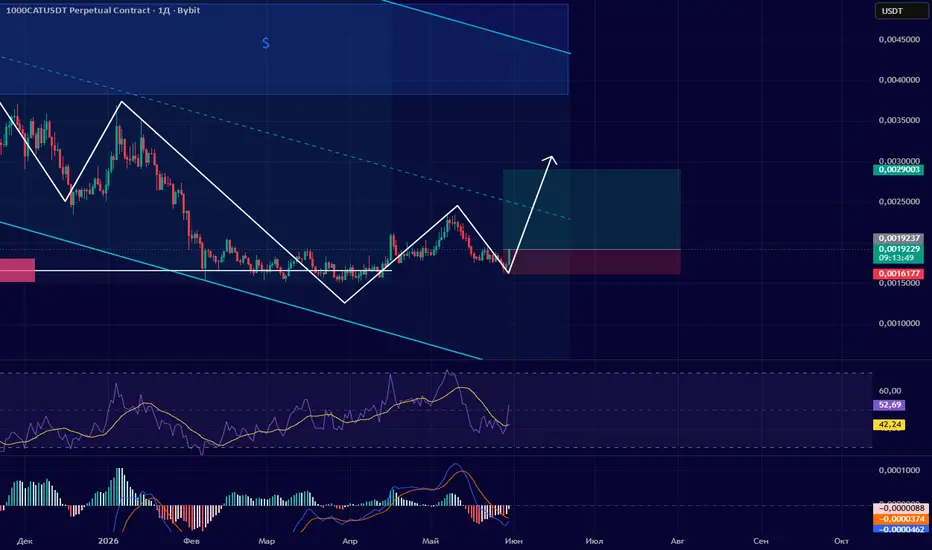The height and width of the screenshot is (550, 932).
Task: Click the Фев label on time axis
Action: point(191,541)
